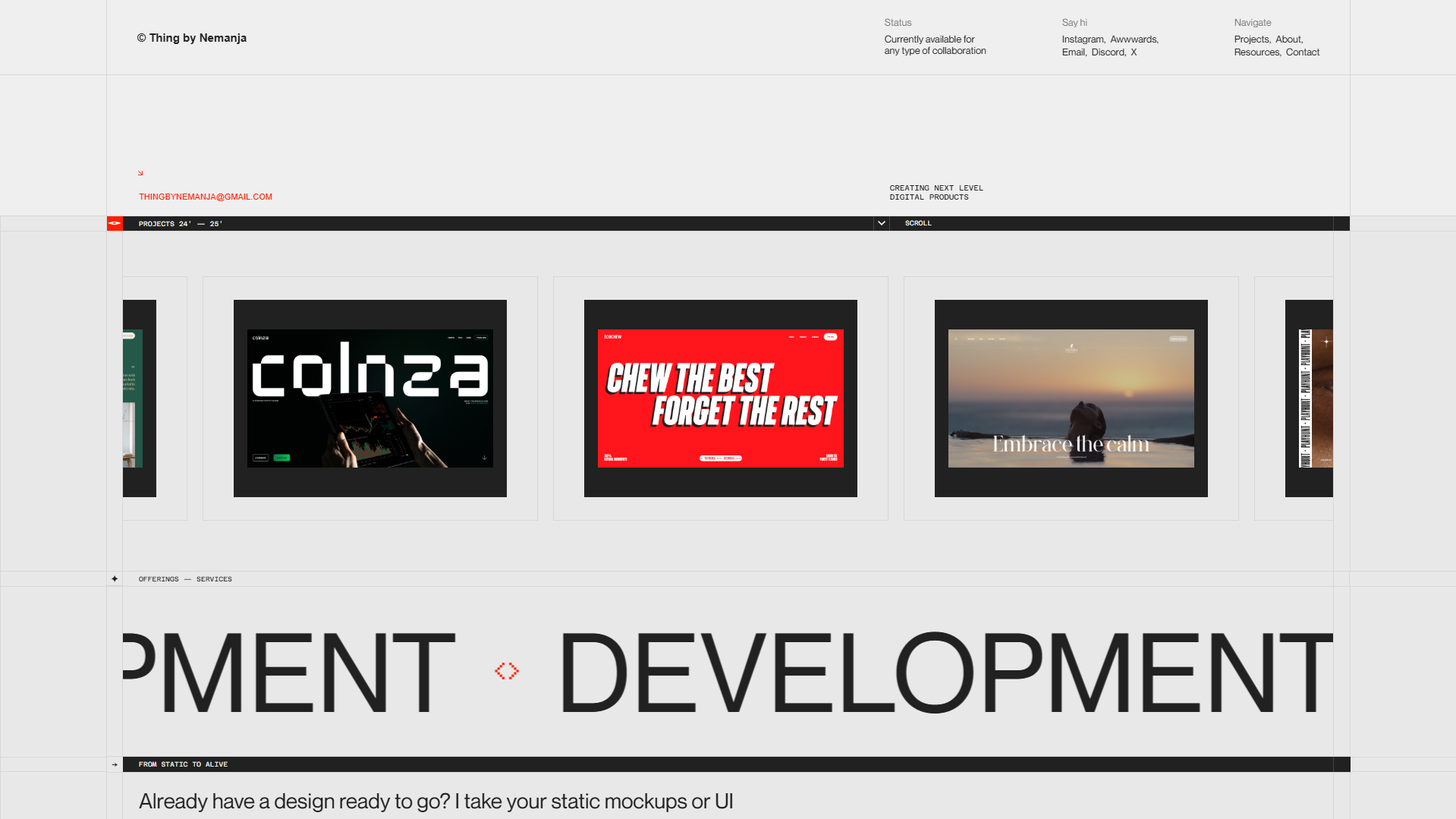Click the Thing by Nemanja logo text
This screenshot has width=1456, height=819.
tap(192, 38)
